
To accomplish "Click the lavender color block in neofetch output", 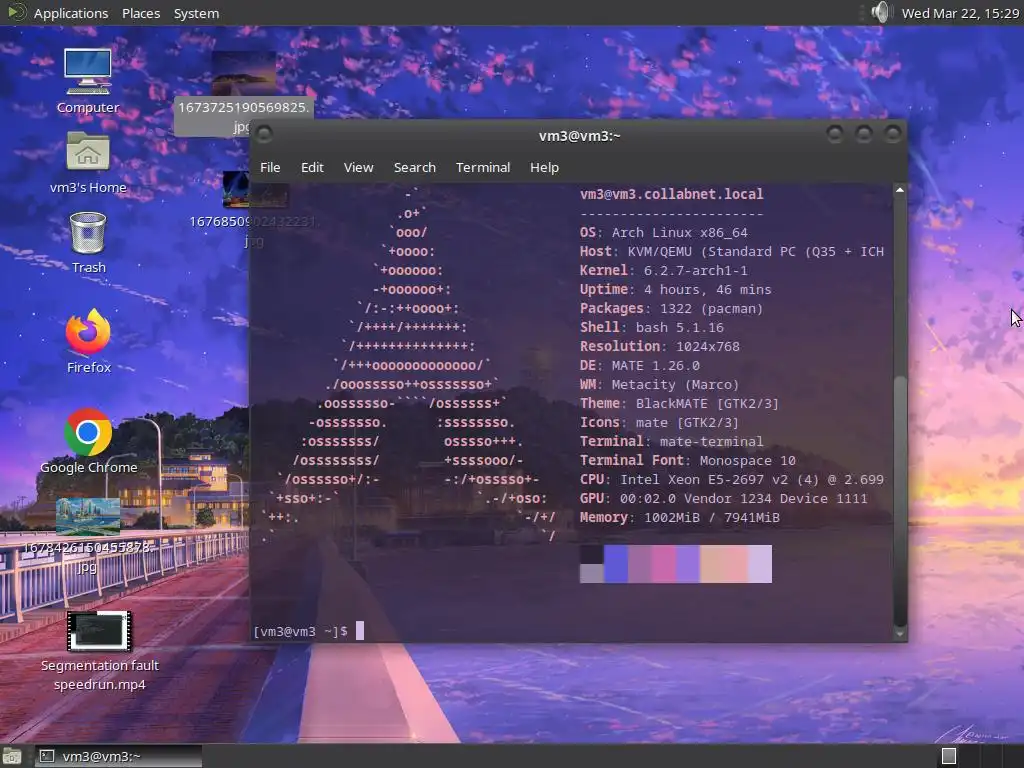I will coord(760,564).
